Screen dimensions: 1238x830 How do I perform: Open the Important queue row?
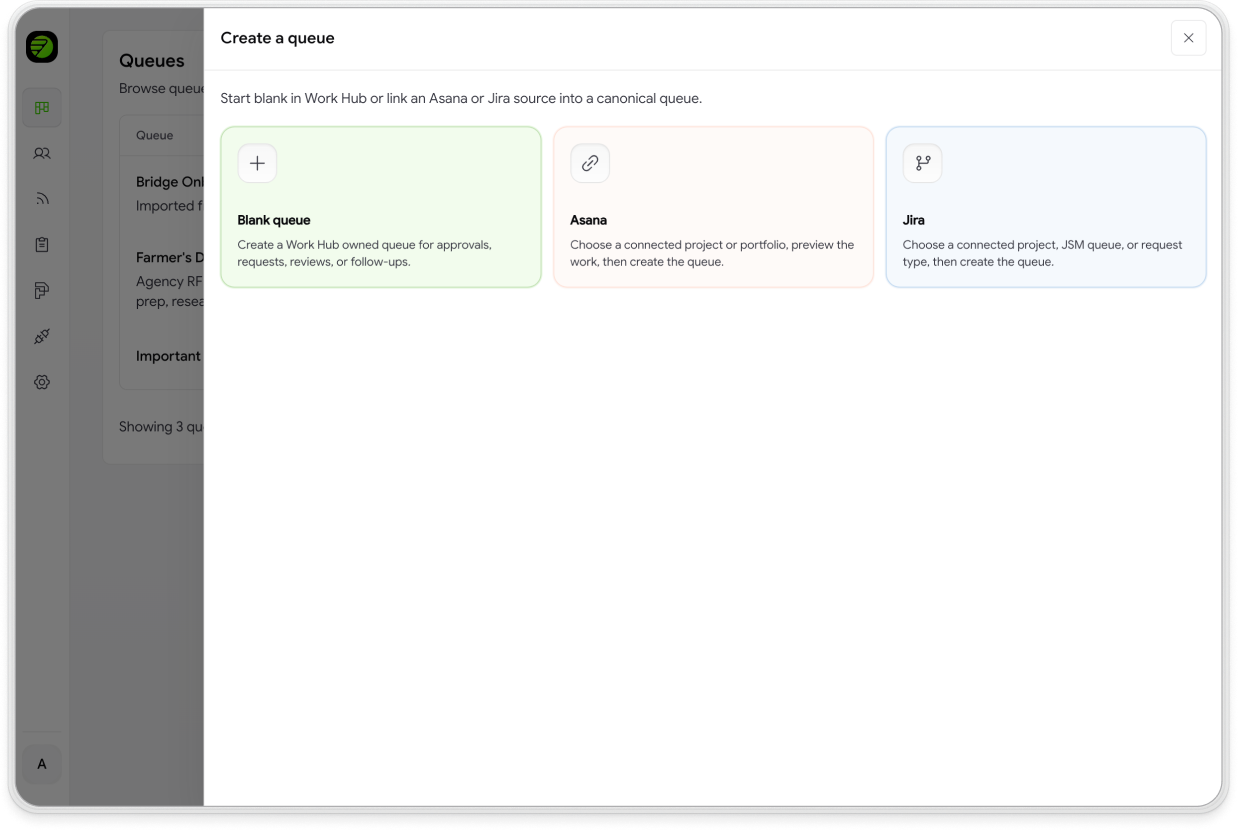coord(162,357)
